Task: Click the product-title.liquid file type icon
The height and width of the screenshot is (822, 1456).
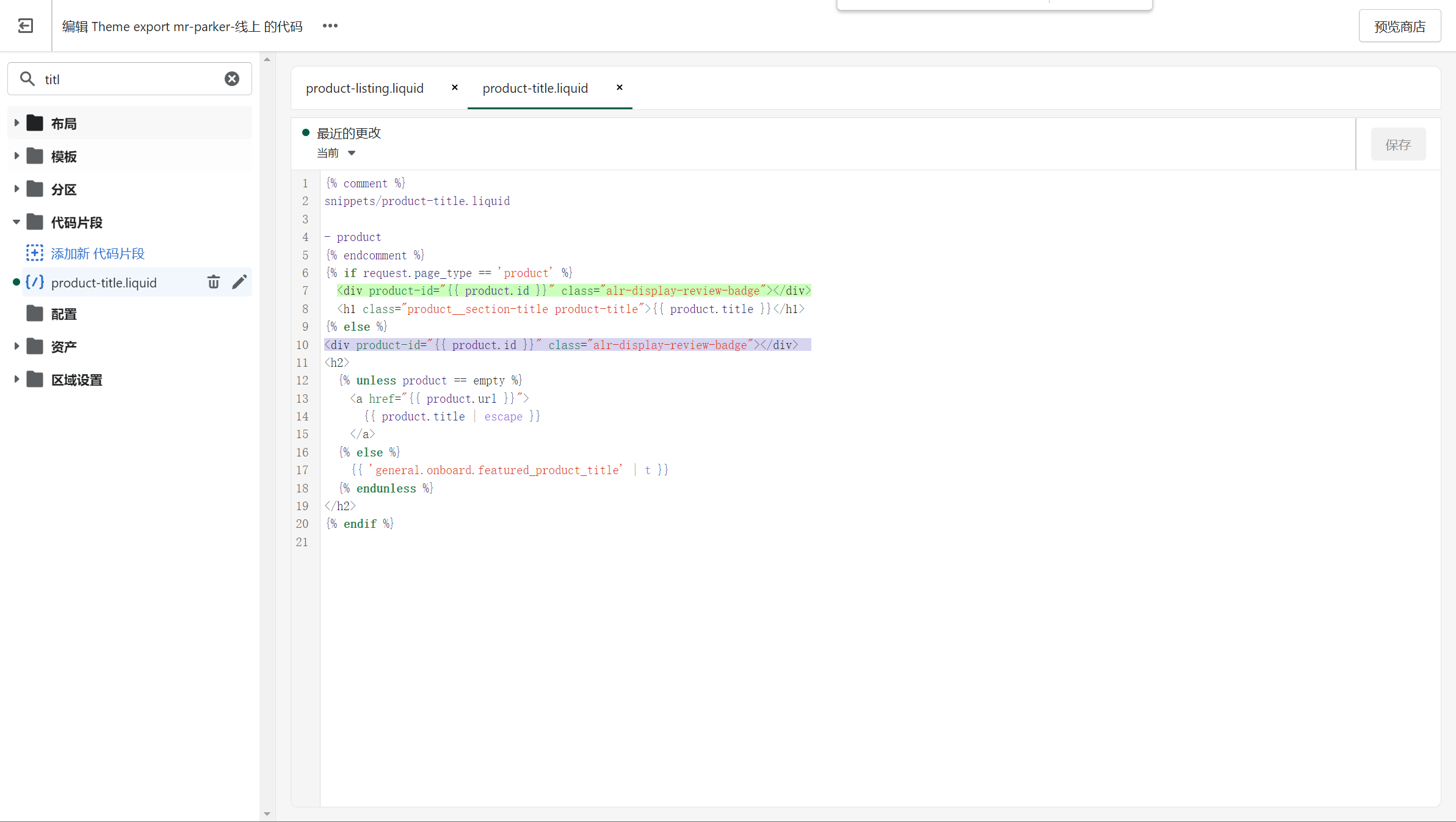Action: pos(35,282)
